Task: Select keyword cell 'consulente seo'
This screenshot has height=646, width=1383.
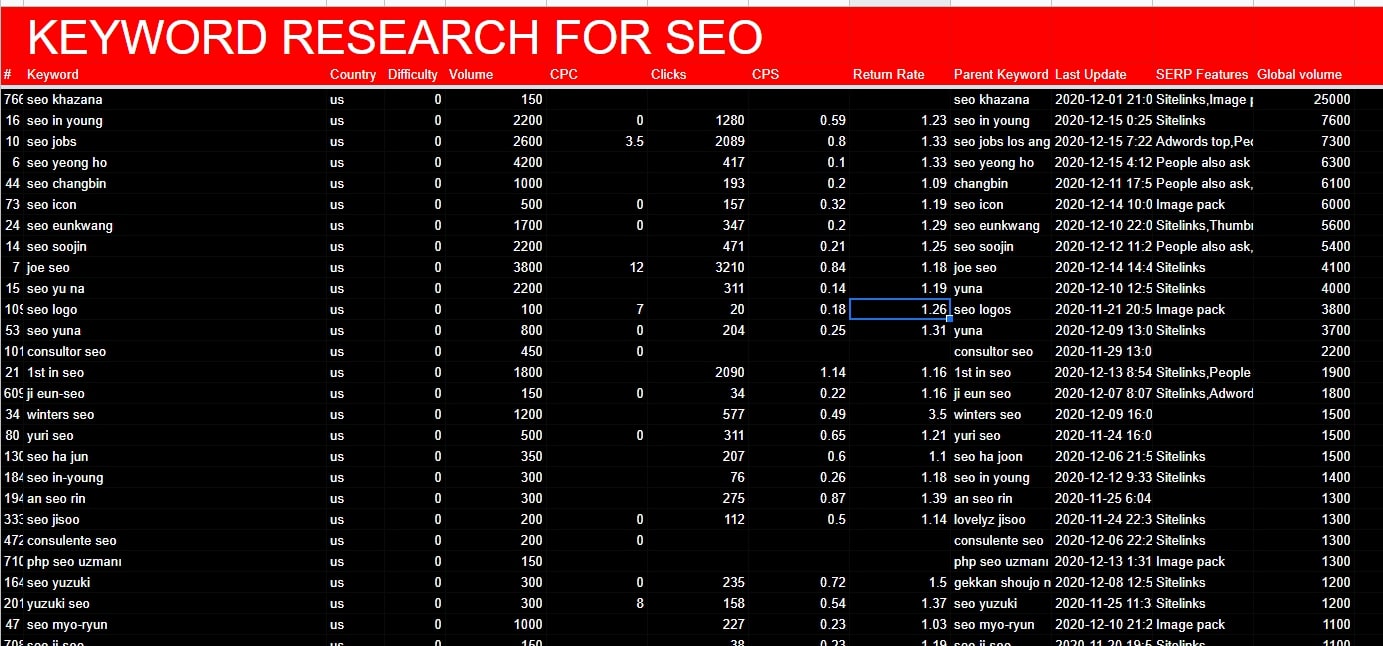Action: [x=175, y=540]
